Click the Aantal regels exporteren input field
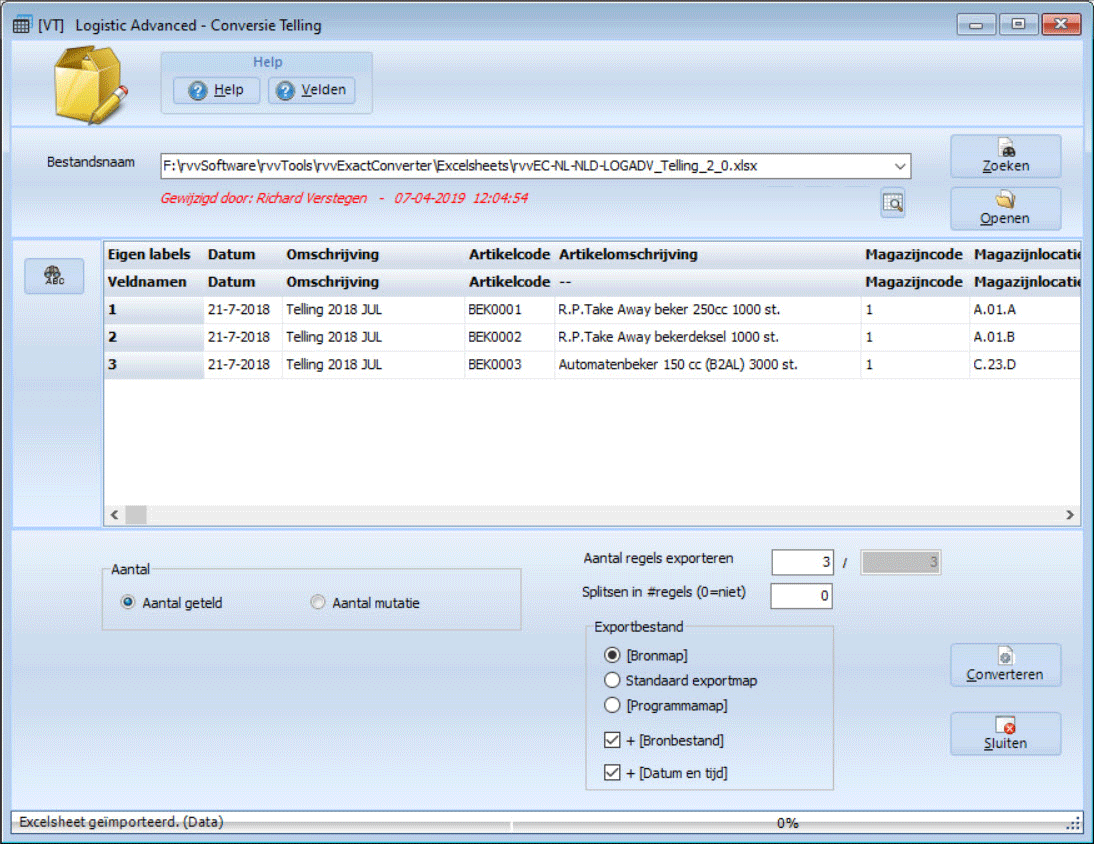1094x844 pixels. coord(802,562)
